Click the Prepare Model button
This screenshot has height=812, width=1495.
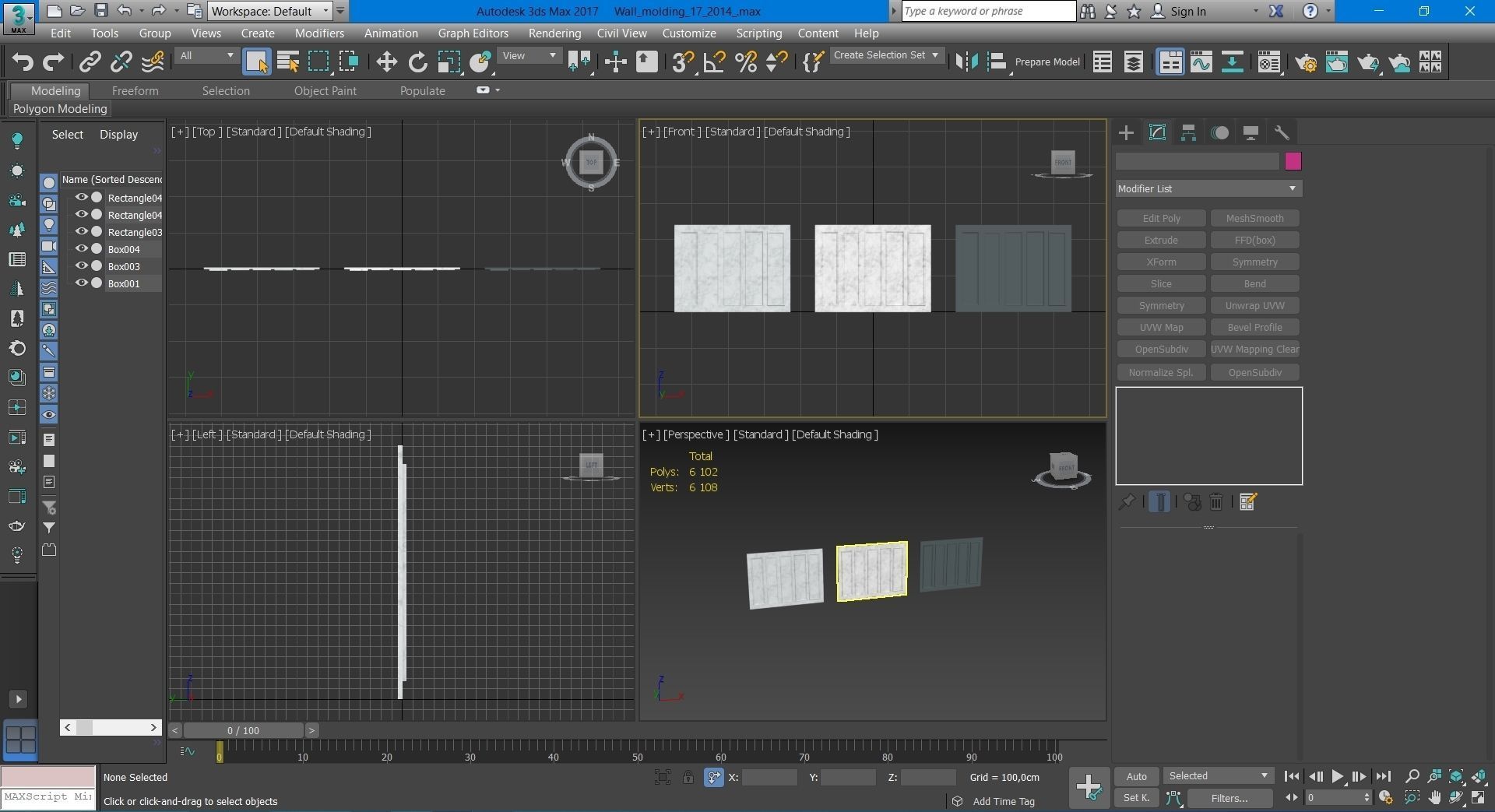click(x=1046, y=62)
